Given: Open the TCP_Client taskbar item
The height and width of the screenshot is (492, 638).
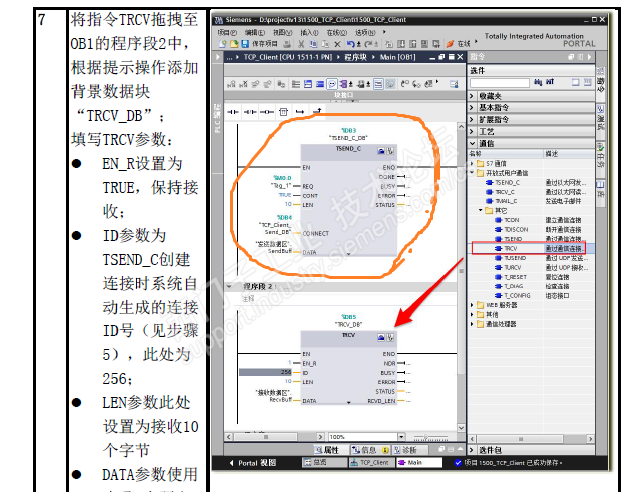Looking at the screenshot, I should coord(372,463).
